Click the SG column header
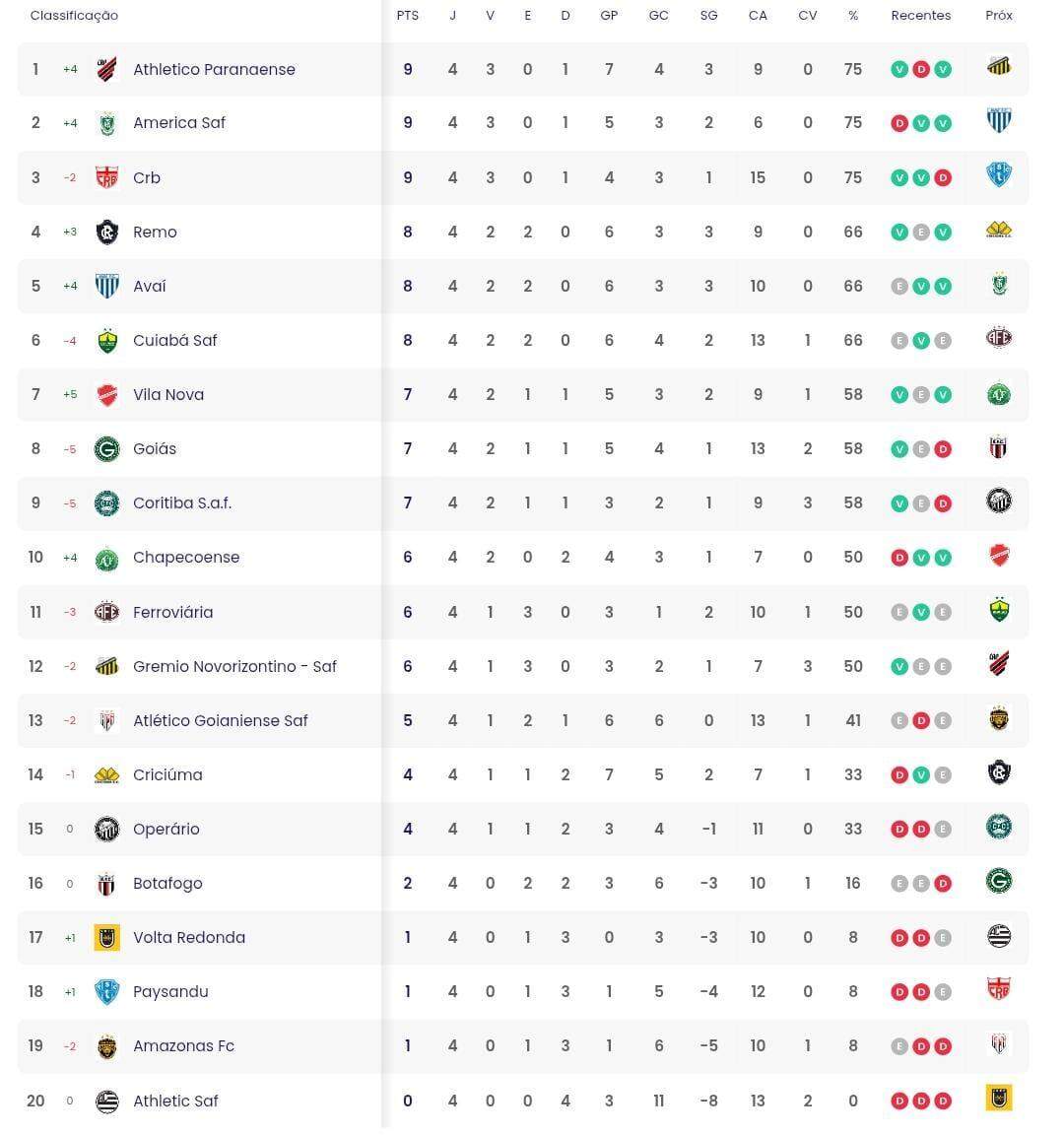The height and width of the screenshot is (1136, 1064). click(708, 16)
